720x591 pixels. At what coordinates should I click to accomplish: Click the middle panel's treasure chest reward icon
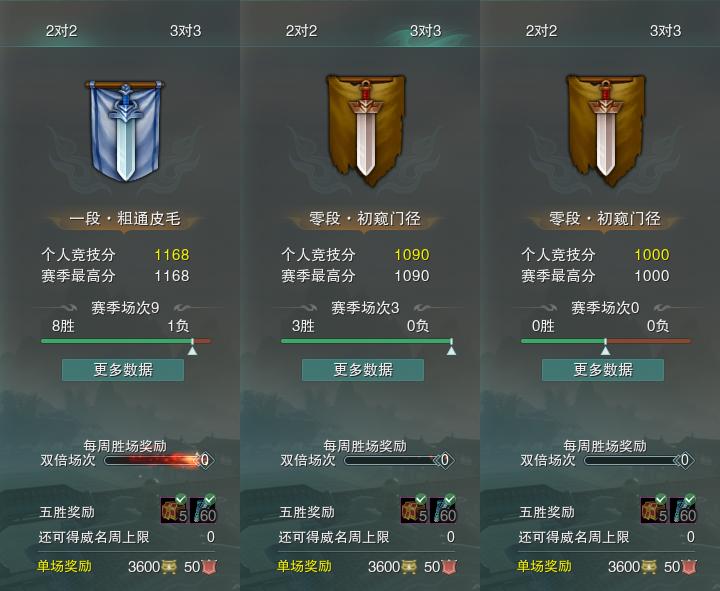pos(415,510)
